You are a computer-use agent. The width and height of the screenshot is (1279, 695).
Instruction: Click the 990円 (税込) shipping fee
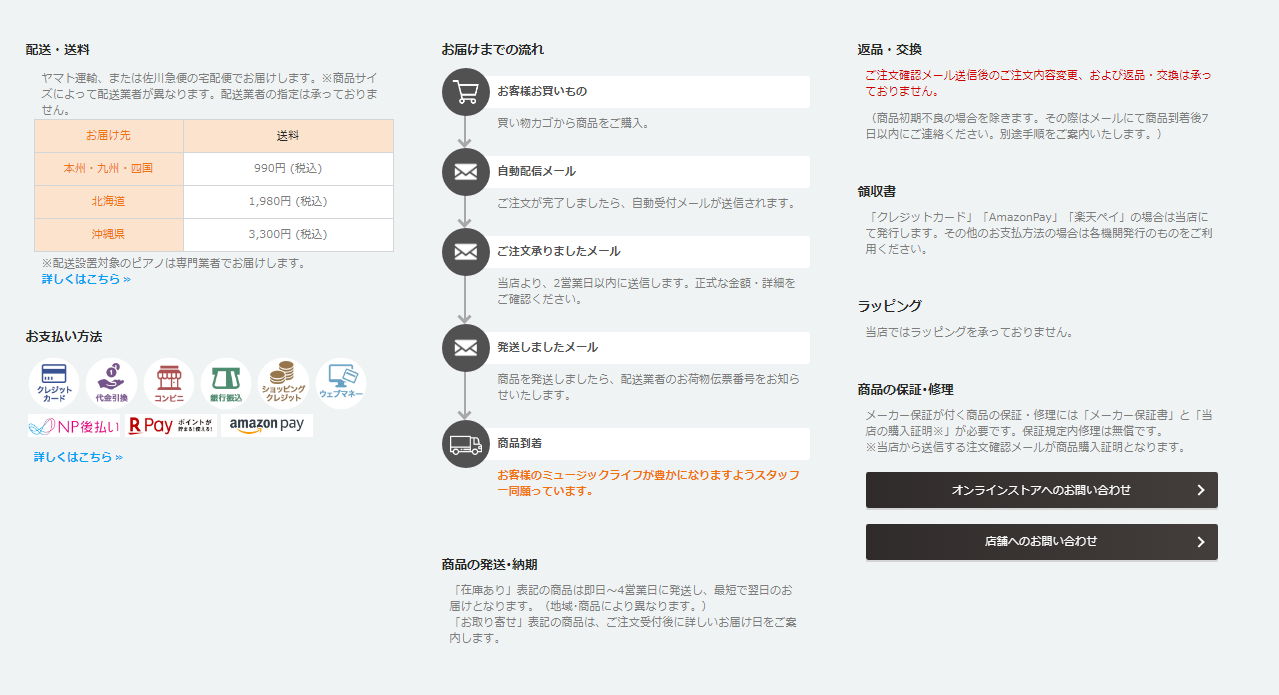288,169
